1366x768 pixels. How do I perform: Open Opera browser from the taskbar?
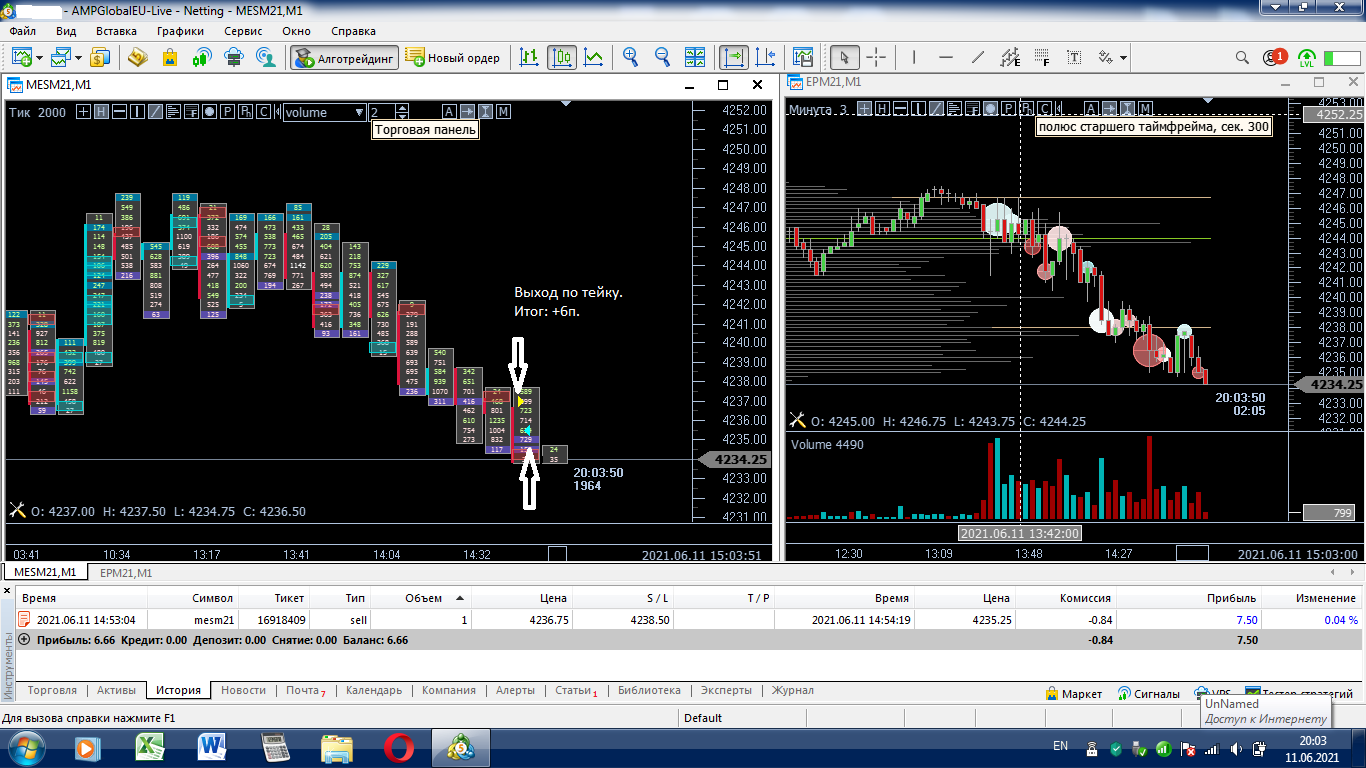coord(398,747)
